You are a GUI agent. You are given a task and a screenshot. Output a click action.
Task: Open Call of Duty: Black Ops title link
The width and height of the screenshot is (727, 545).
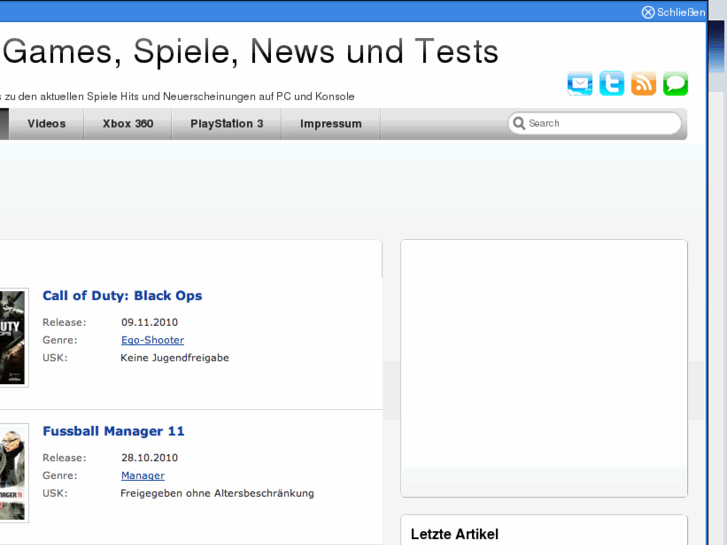122,295
